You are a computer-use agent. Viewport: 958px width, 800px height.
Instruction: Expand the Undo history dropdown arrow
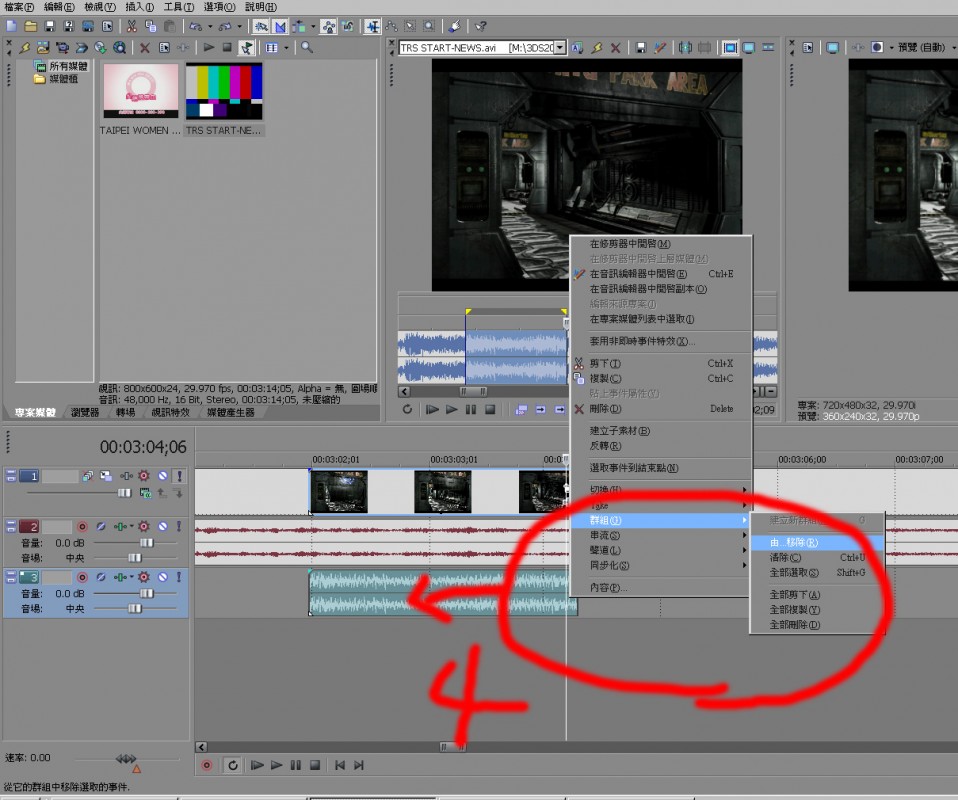tap(211, 26)
